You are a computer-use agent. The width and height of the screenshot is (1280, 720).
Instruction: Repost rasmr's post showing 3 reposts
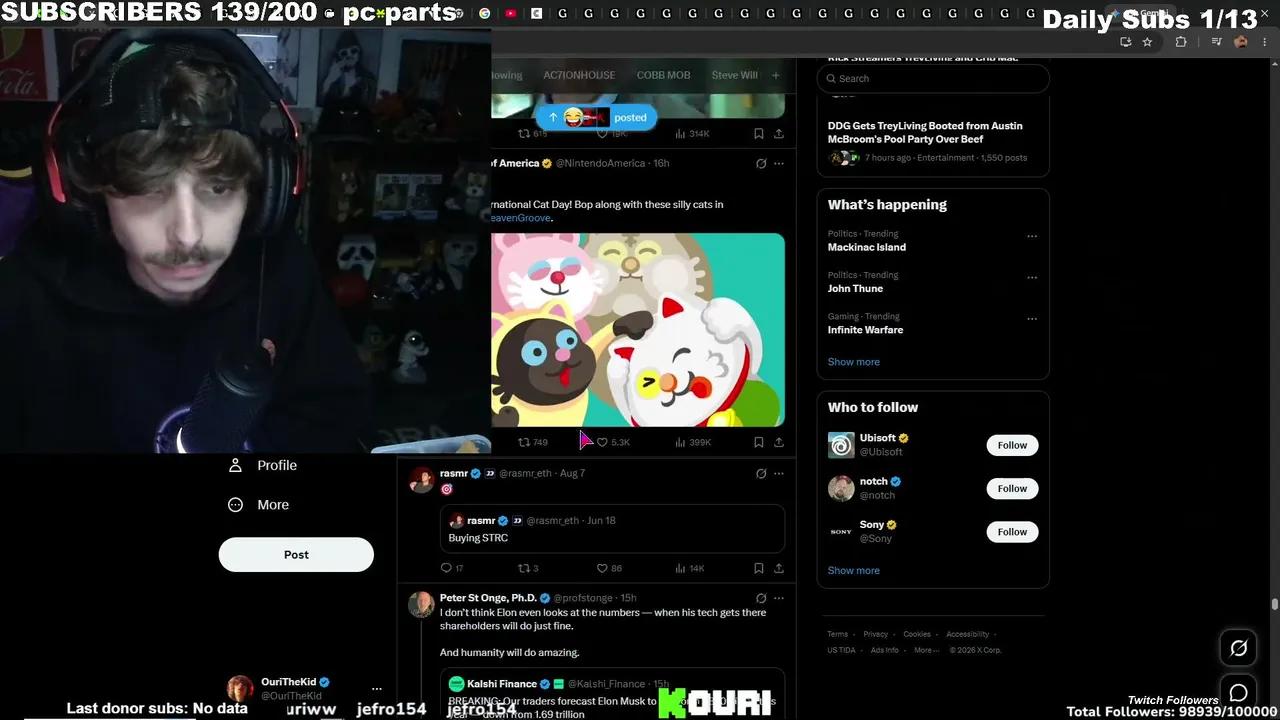[528, 568]
